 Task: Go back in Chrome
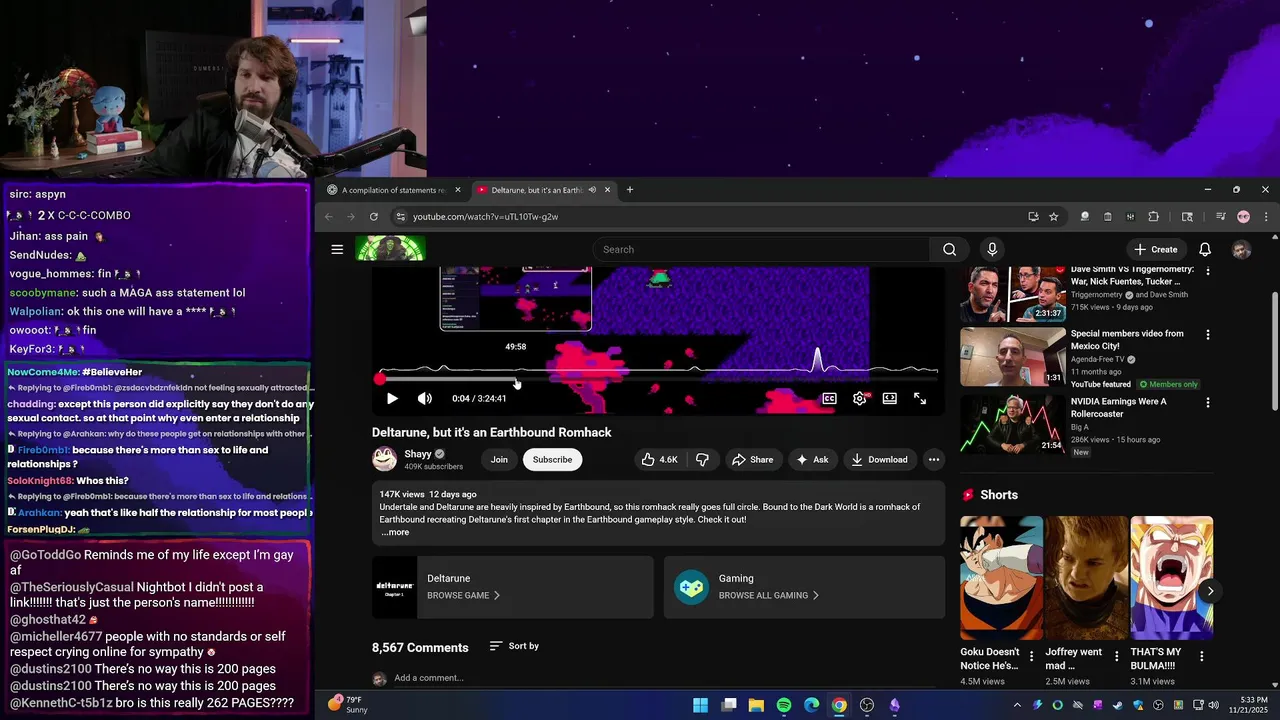tap(328, 216)
